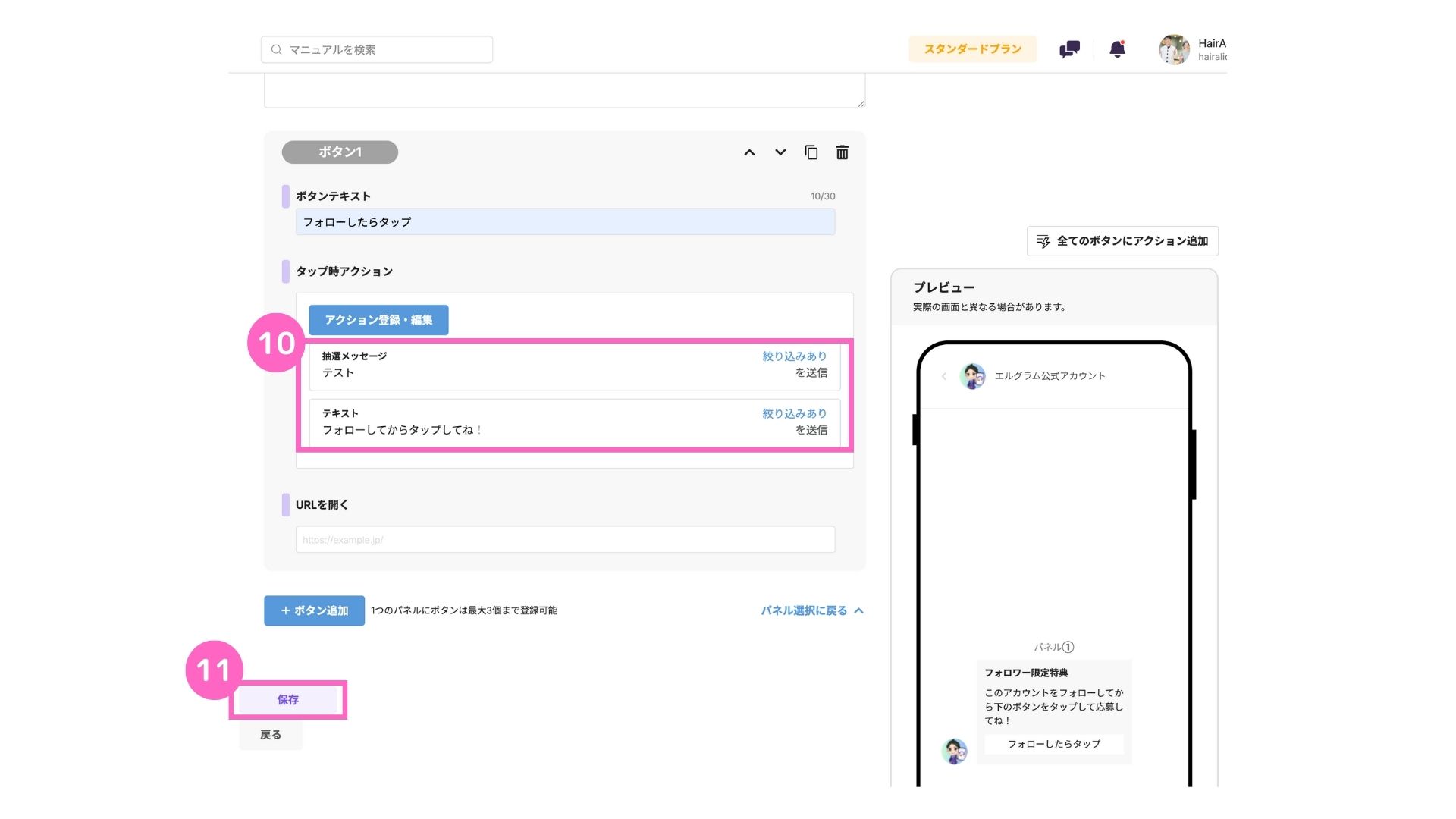Click 全てのボタンにアクション追加 button

(x=1122, y=241)
